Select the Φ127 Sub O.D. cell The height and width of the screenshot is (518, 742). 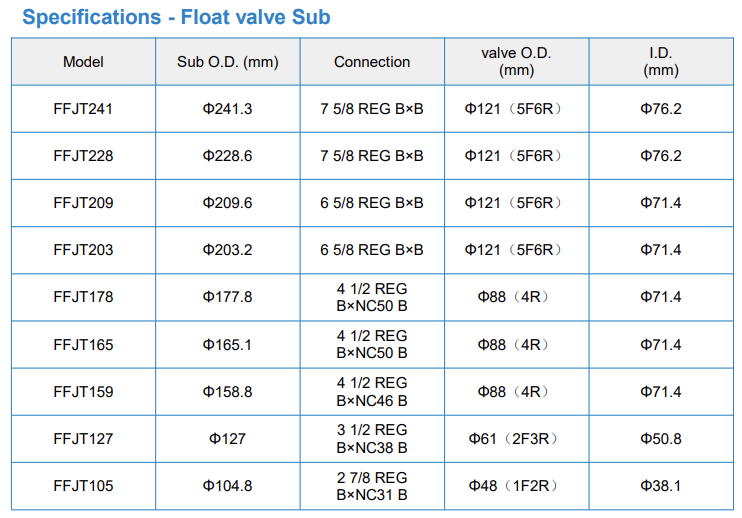[228, 439]
